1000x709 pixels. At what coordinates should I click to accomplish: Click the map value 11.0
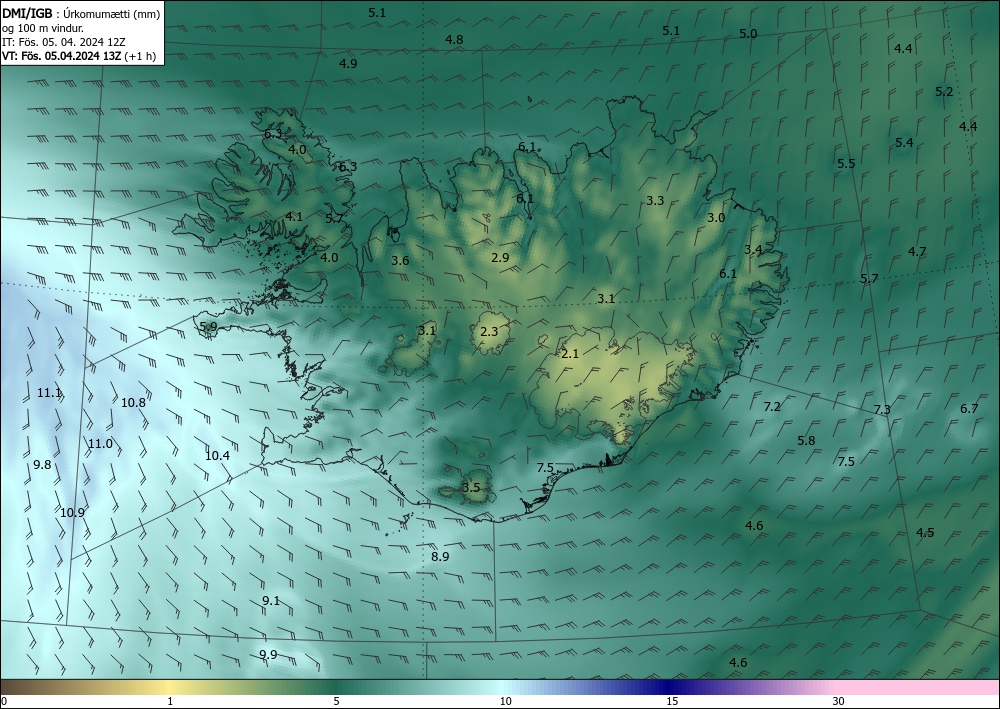(100, 444)
